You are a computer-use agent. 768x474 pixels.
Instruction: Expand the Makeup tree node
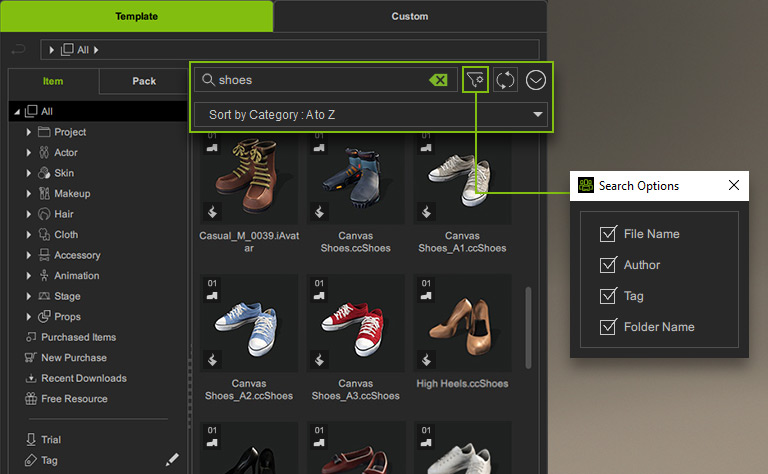pyautogui.click(x=28, y=193)
